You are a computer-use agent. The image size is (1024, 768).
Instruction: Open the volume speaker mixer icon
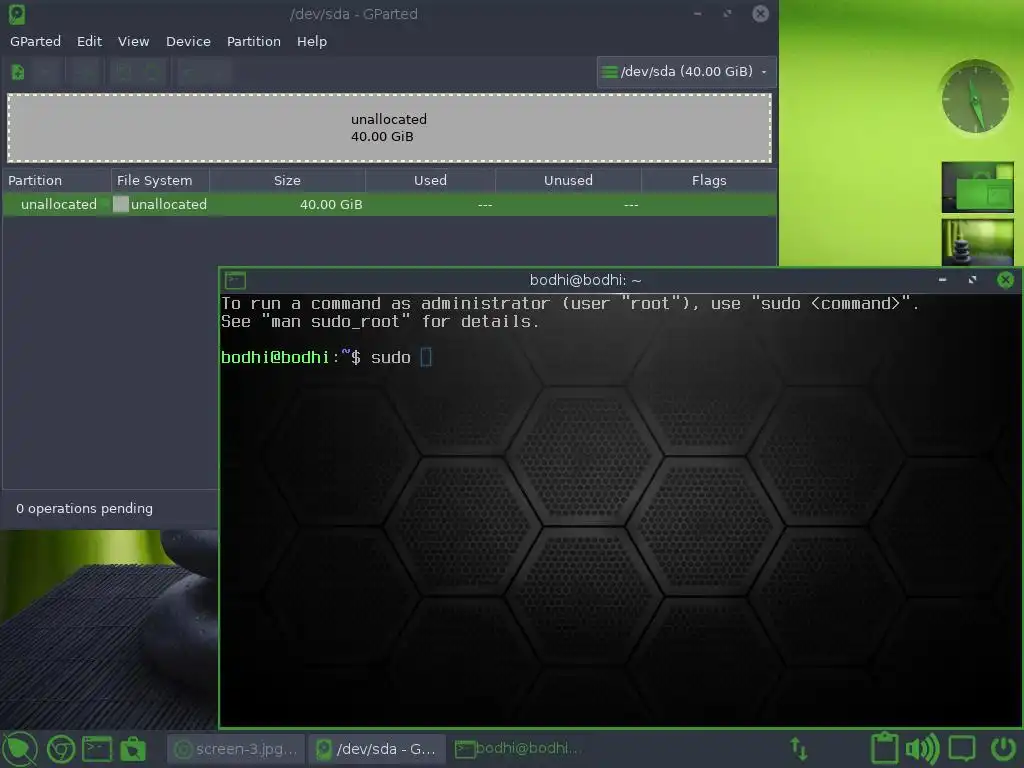[922, 748]
